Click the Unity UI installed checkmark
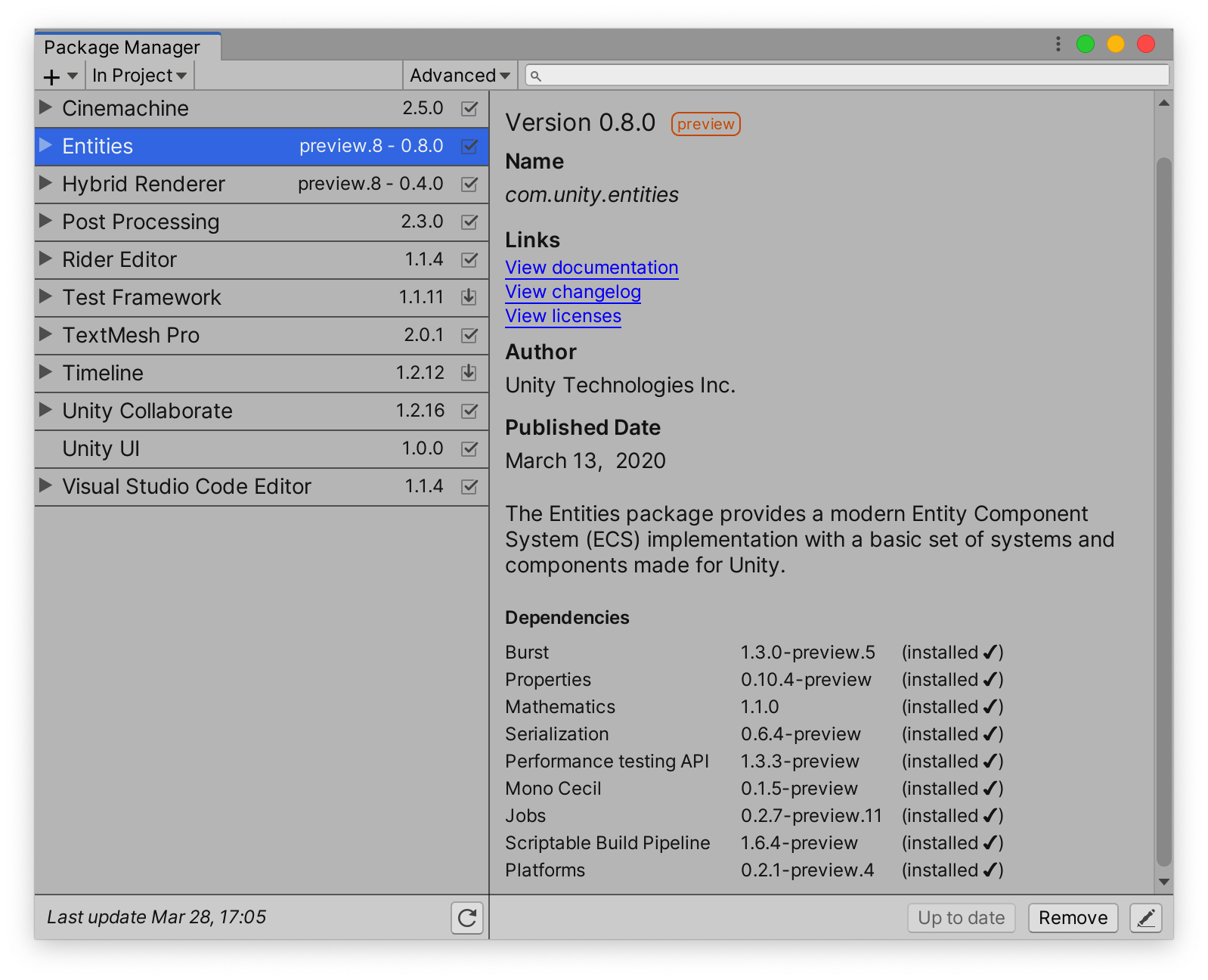Image resolution: width=1208 pixels, height=980 pixels. (469, 448)
